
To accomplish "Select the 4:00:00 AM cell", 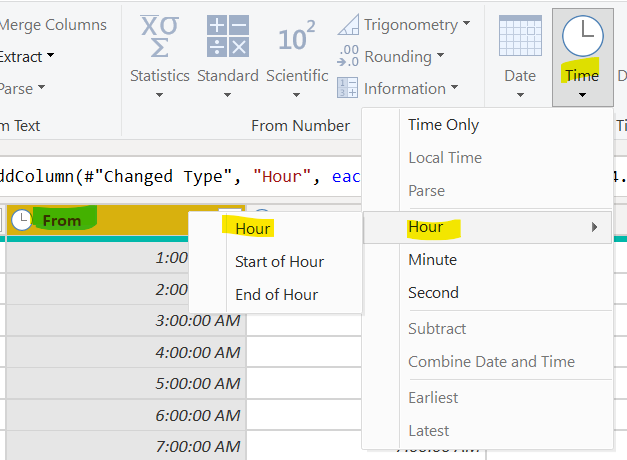I will tap(126, 352).
